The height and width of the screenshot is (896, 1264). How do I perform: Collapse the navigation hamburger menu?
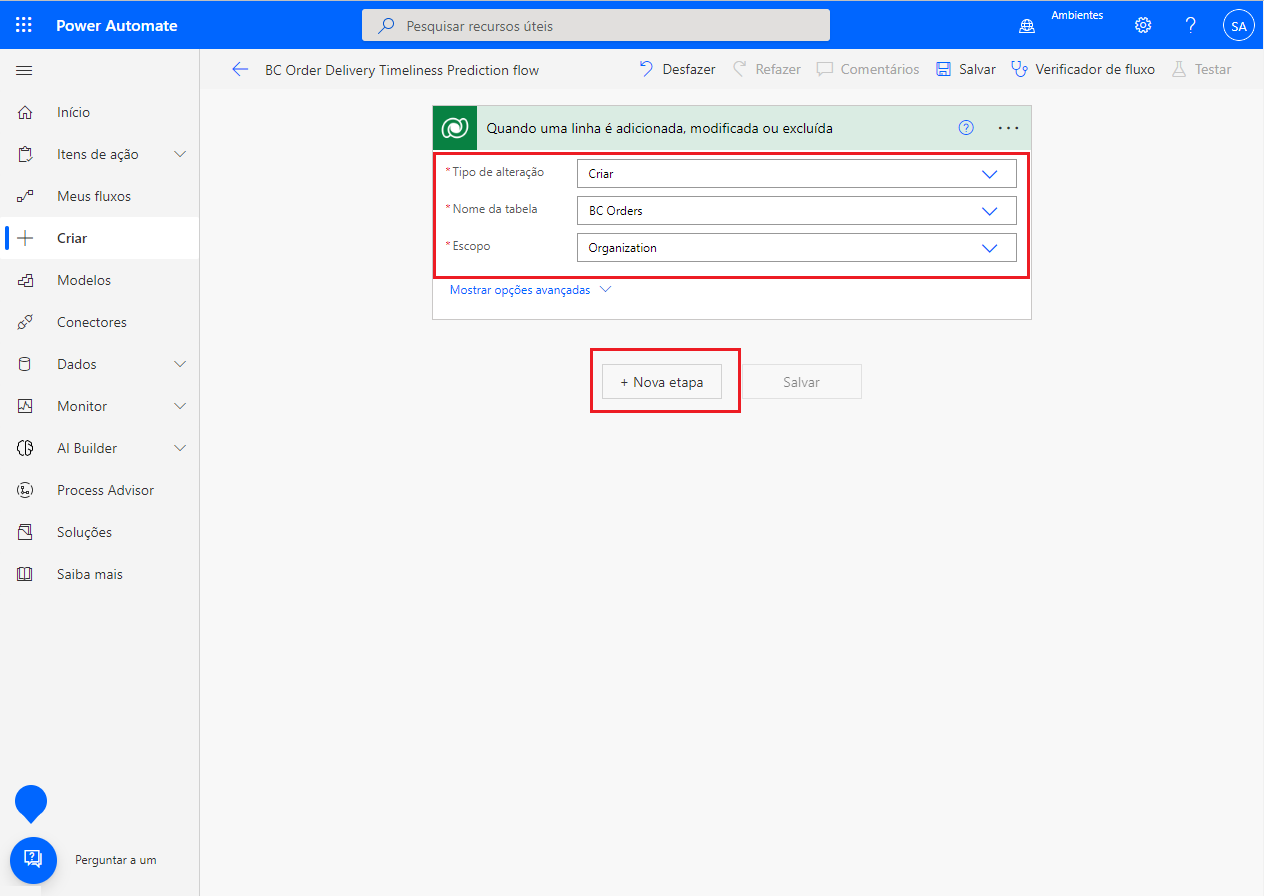24,70
